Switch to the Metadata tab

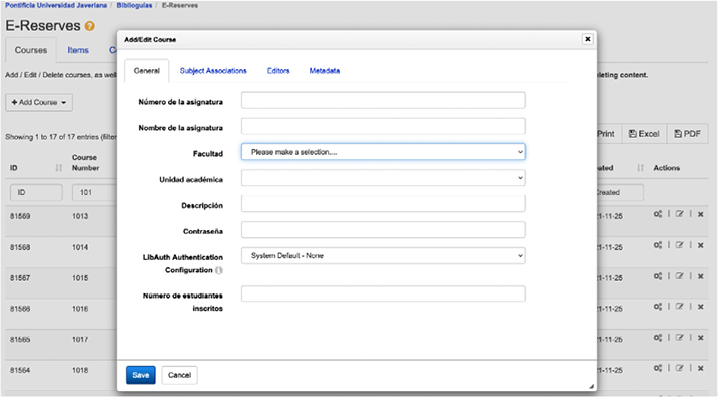point(325,71)
